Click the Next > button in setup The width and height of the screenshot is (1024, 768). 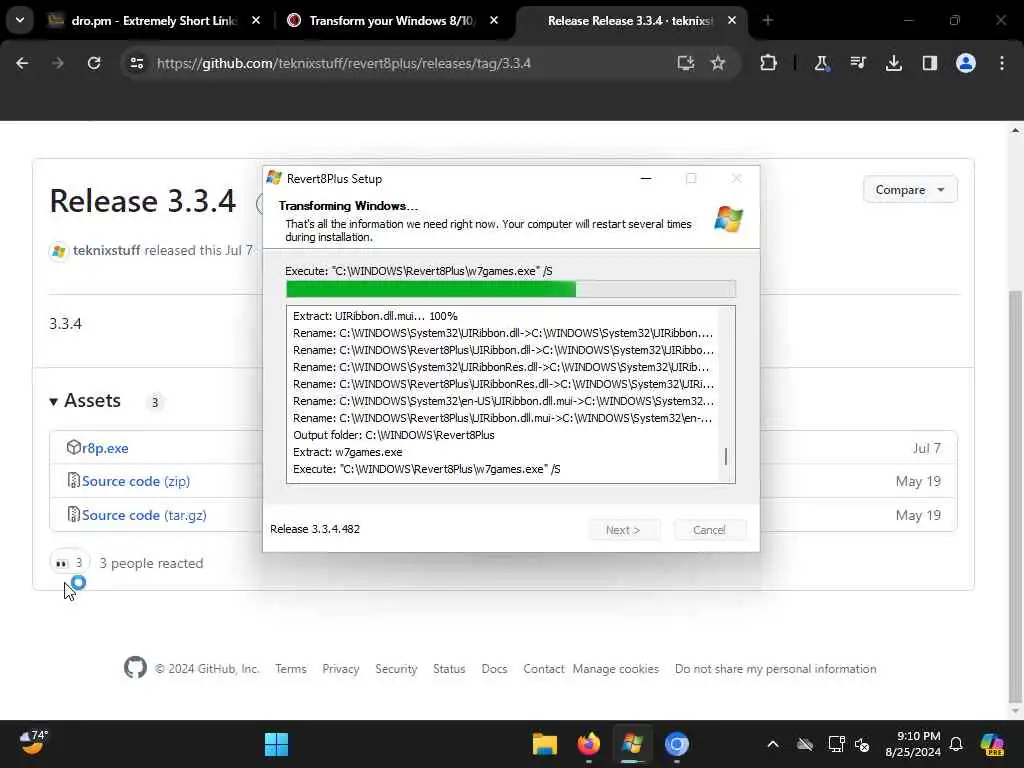(x=623, y=530)
